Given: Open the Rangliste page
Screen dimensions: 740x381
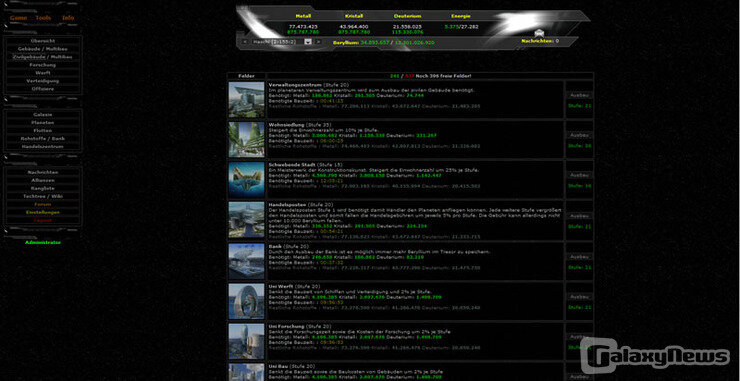Looking at the screenshot, I should coord(42,188).
